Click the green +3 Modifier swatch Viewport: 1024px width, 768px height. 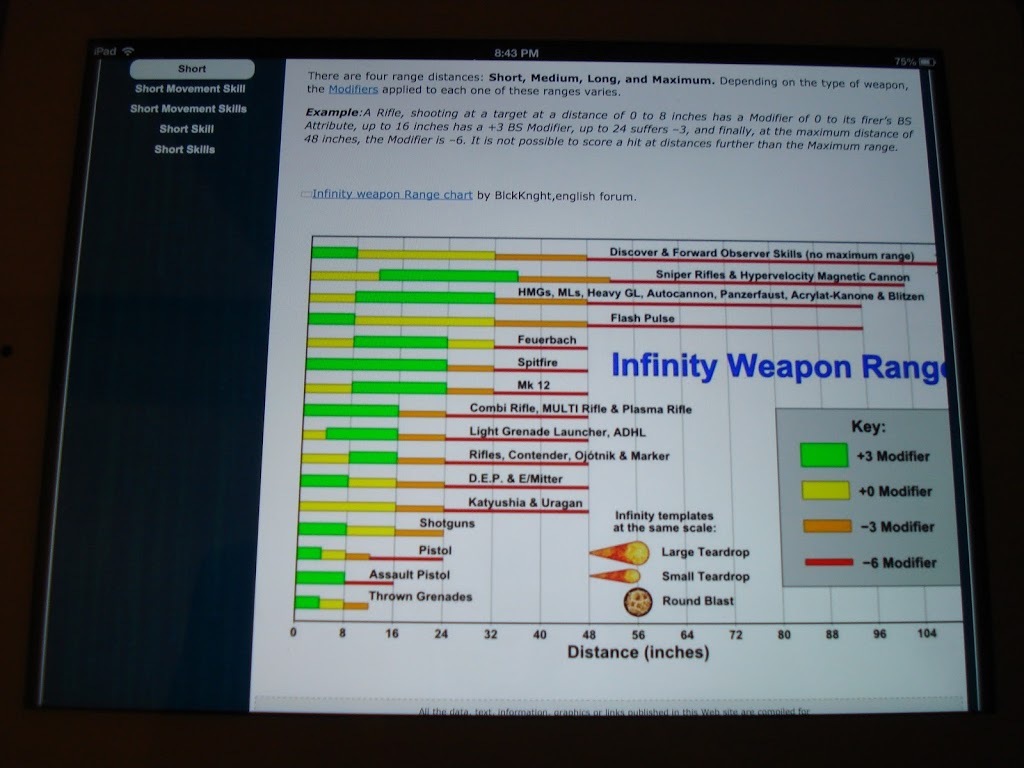tap(824, 455)
